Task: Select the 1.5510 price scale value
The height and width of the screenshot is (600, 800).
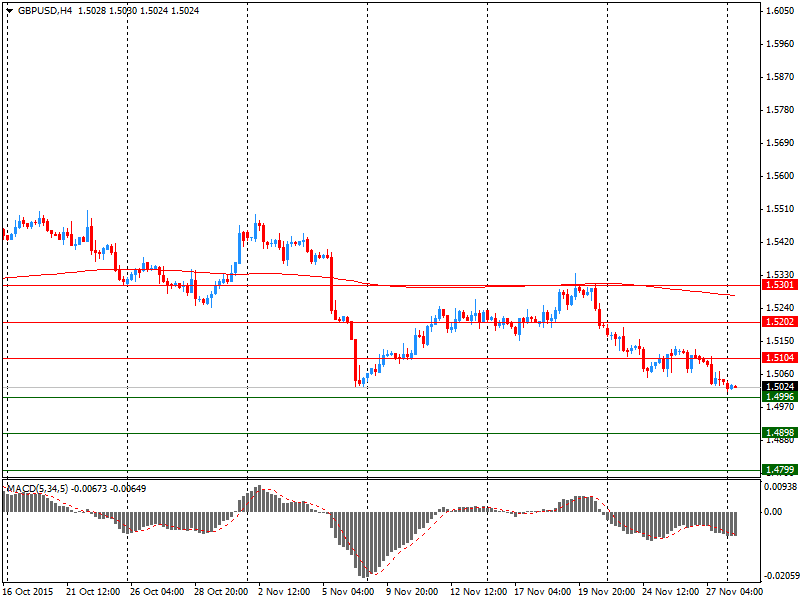Action: pyautogui.click(x=780, y=209)
